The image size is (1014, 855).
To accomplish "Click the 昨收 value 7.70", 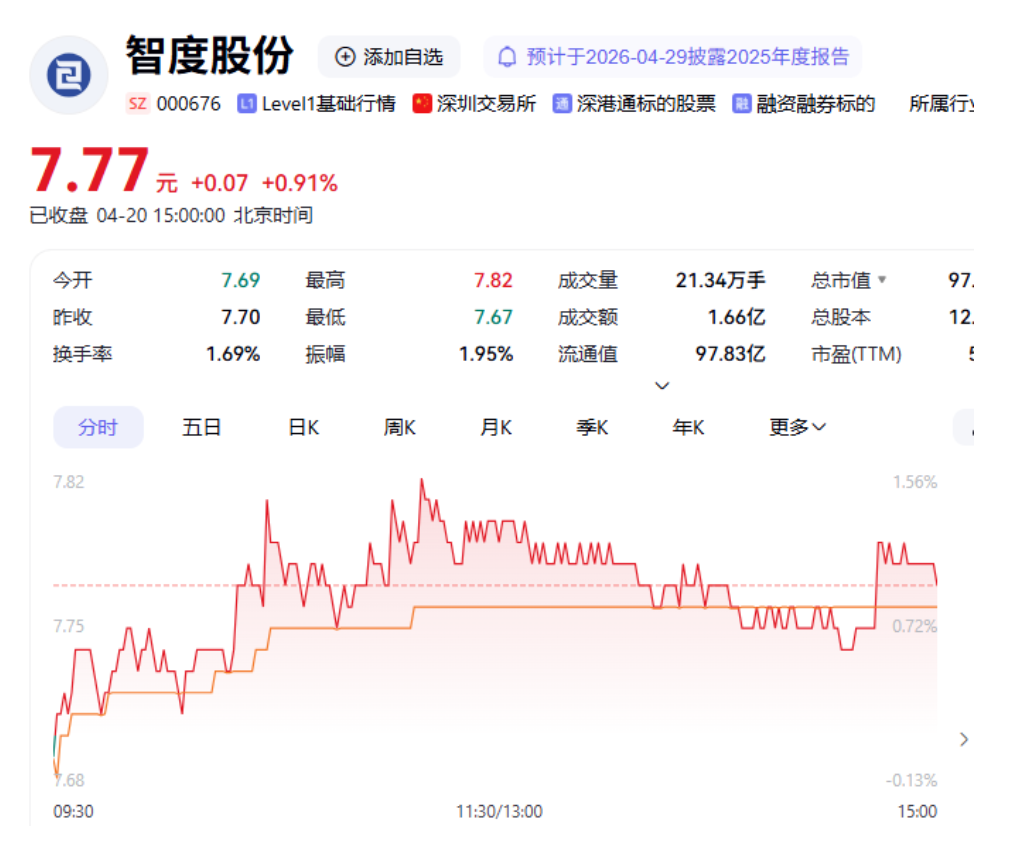I will point(241,317).
